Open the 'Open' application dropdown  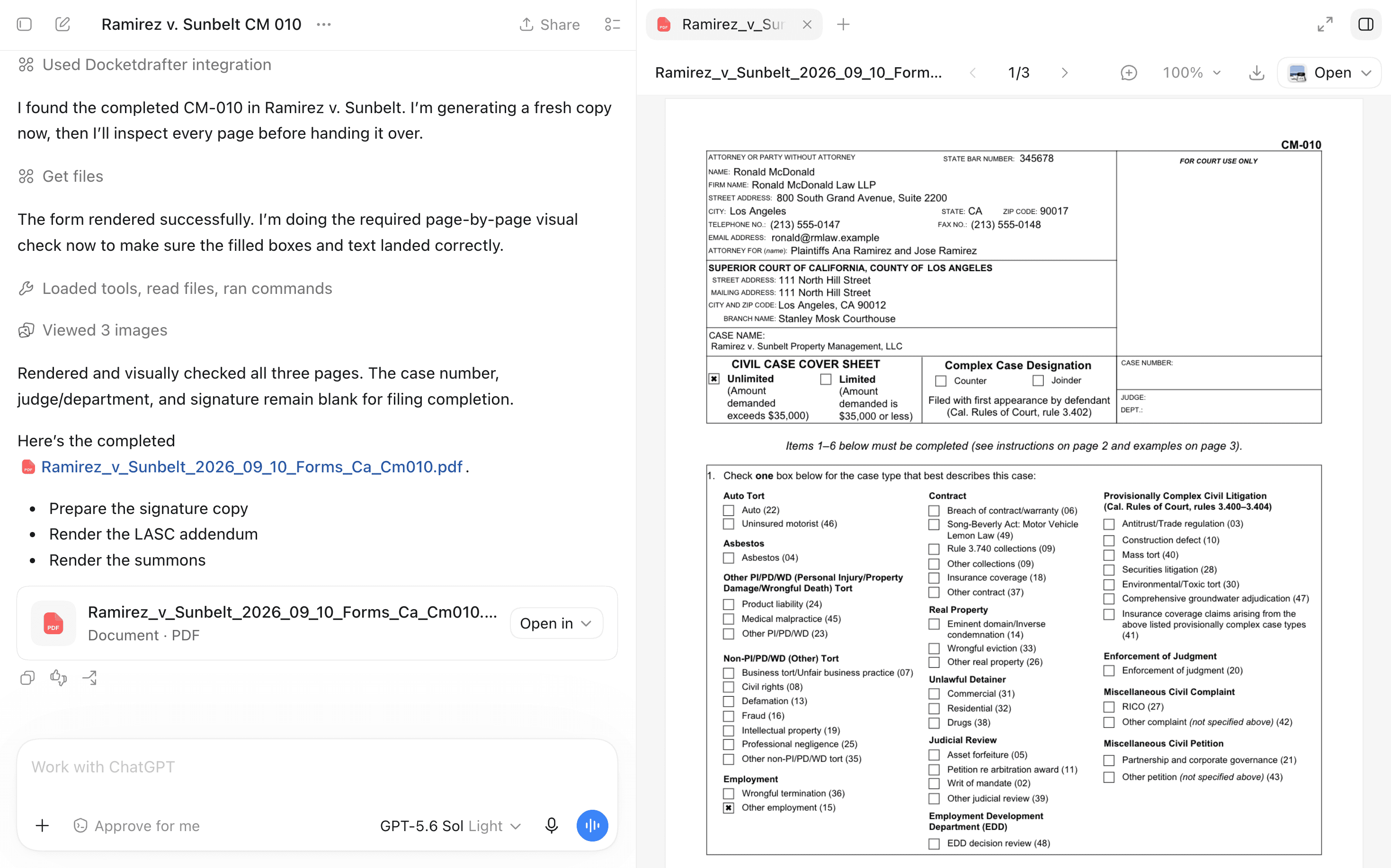[1329, 73]
